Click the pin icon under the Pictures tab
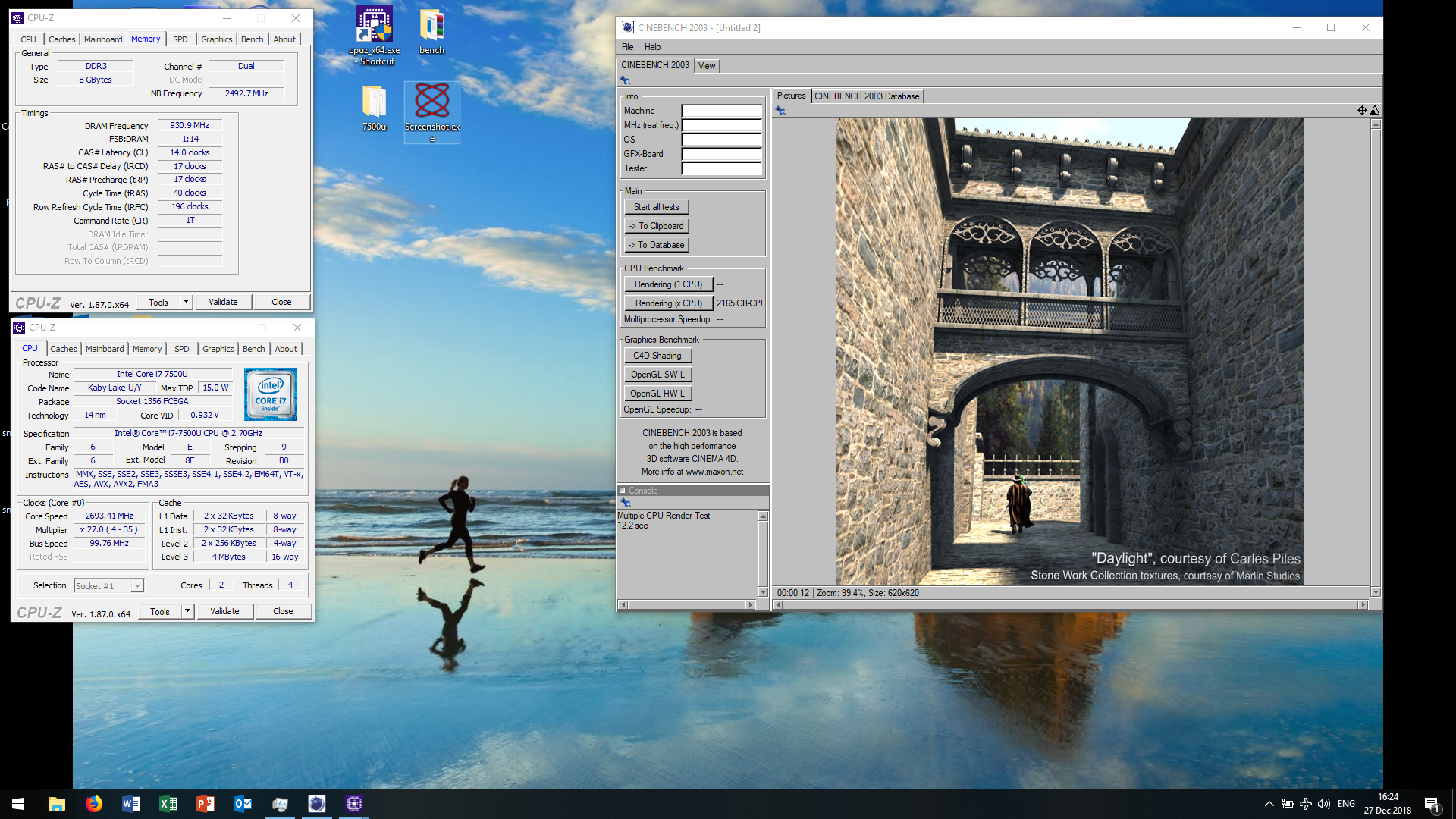This screenshot has width=1456, height=819. pyautogui.click(x=780, y=111)
